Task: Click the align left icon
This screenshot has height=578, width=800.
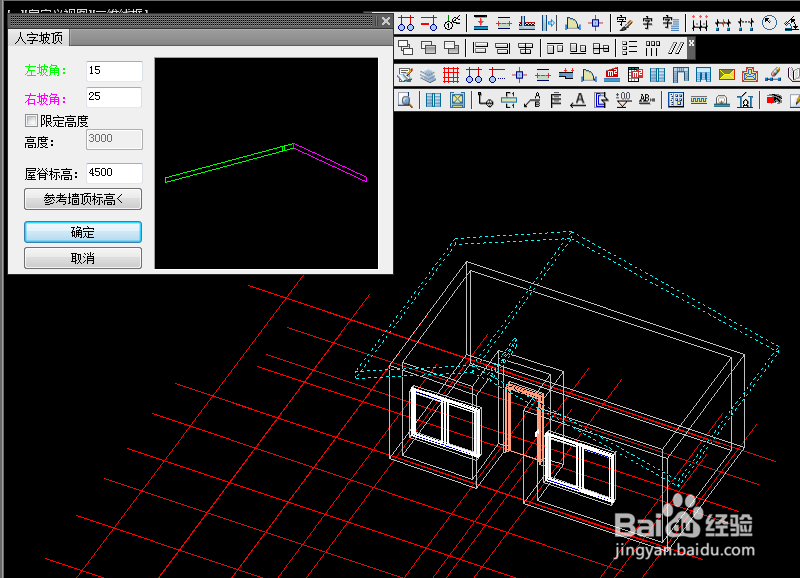Action: coord(480,48)
